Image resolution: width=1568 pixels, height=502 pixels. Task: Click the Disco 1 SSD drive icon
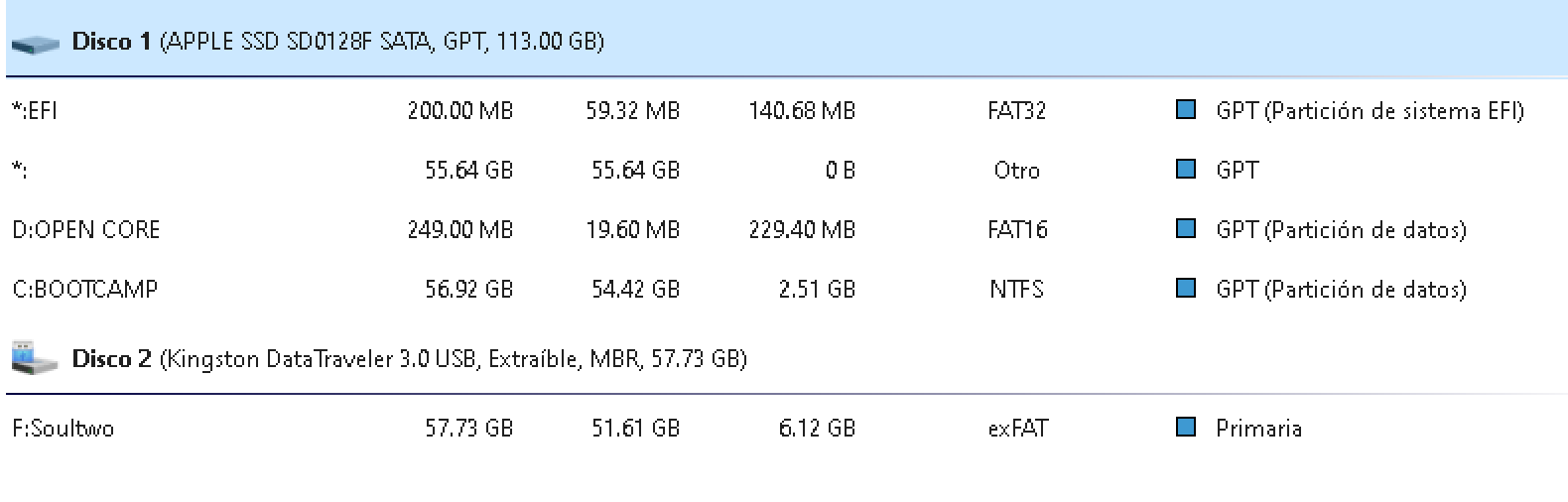point(36,44)
